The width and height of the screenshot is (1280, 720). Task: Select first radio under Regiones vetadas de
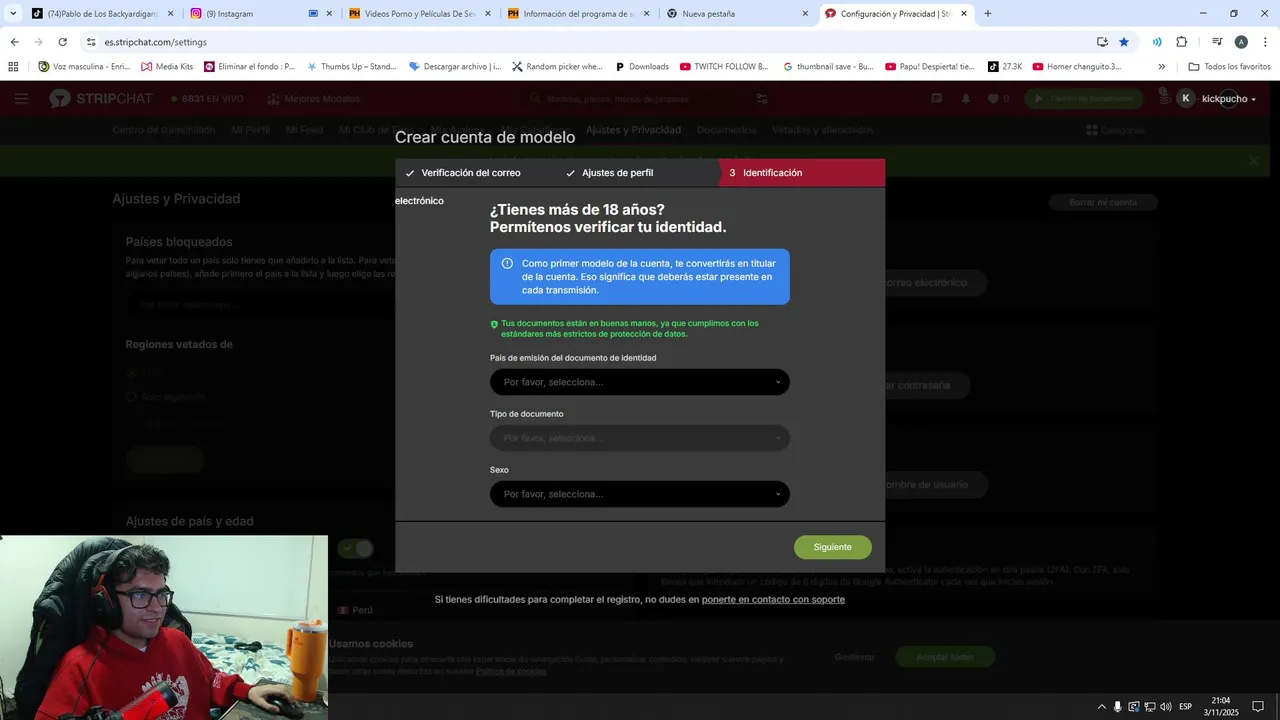(131, 373)
